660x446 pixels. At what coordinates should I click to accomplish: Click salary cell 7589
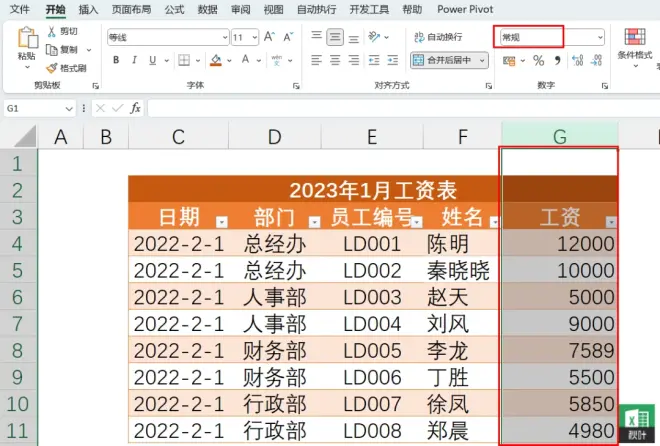pos(560,350)
